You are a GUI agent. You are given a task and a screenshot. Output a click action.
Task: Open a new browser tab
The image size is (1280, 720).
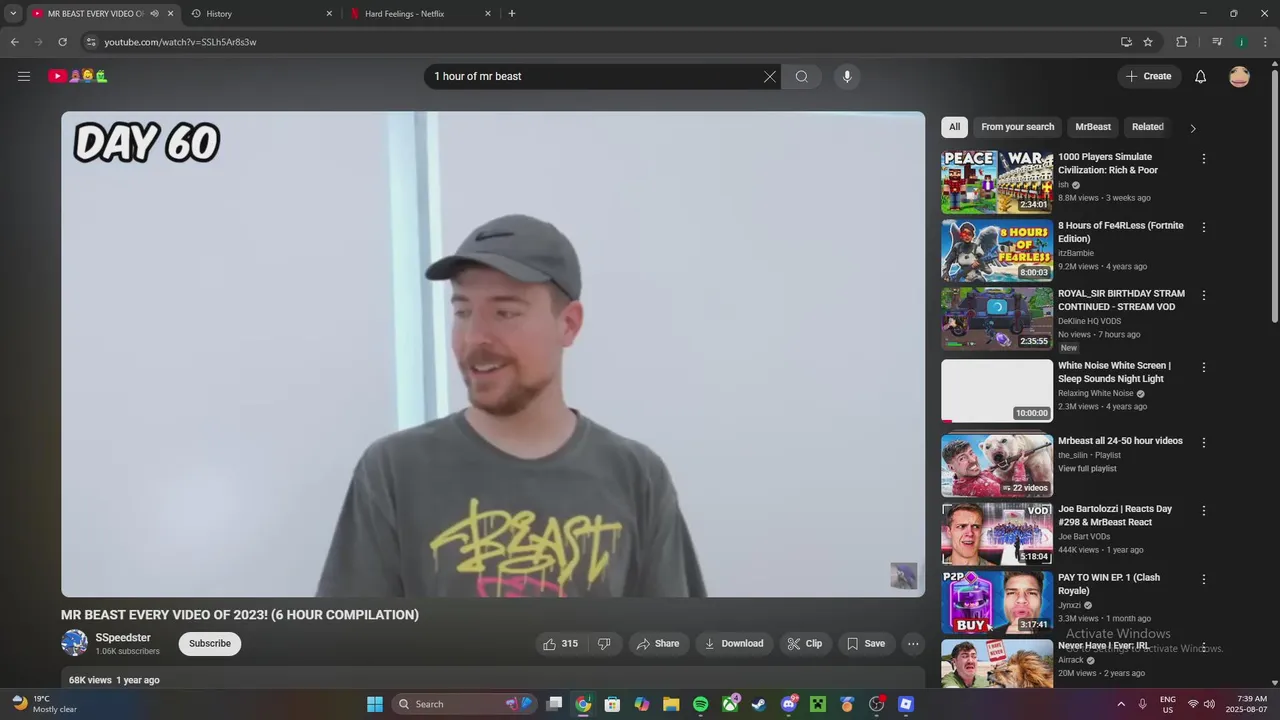point(512,14)
